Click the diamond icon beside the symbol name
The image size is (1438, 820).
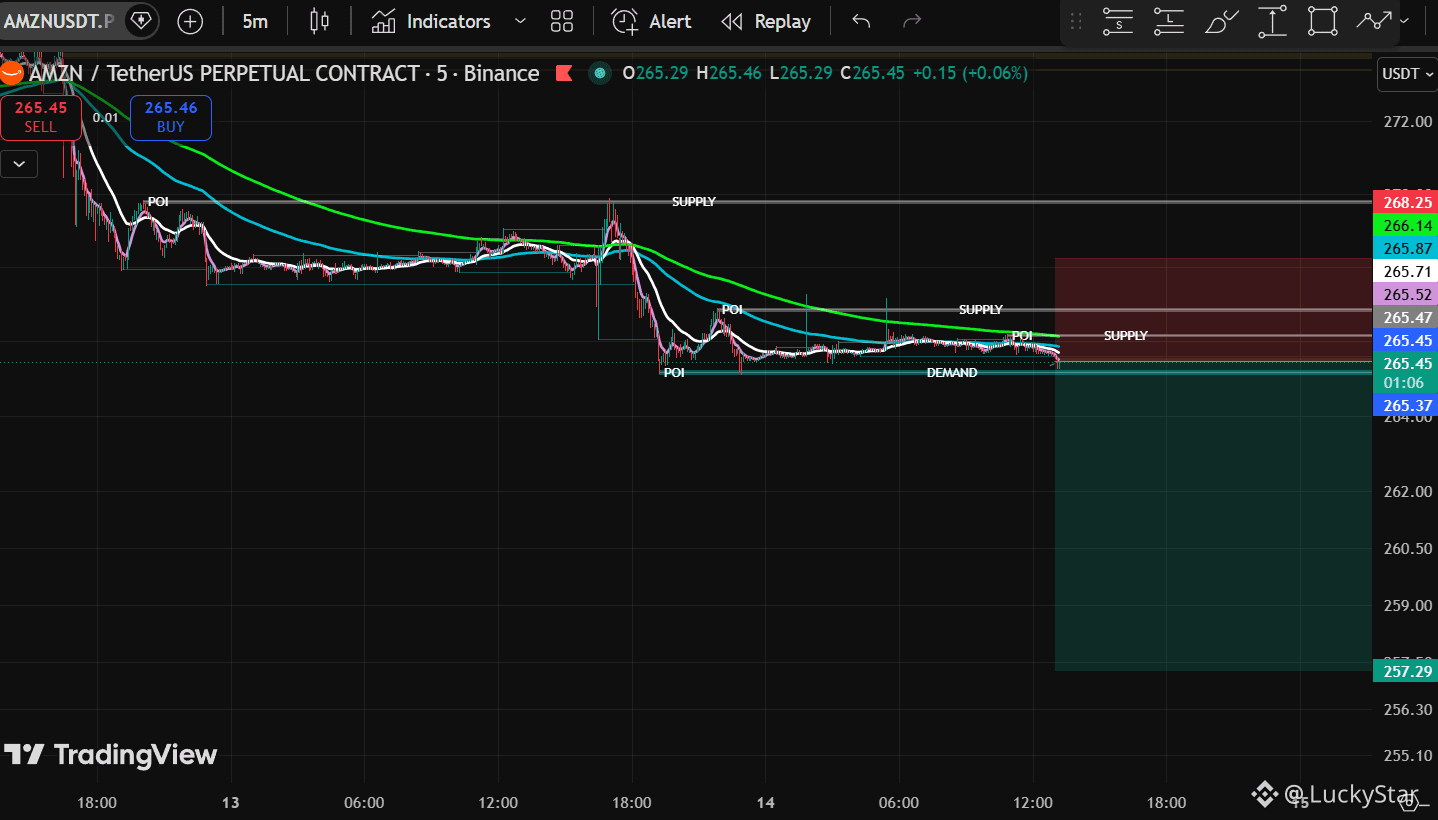point(141,20)
